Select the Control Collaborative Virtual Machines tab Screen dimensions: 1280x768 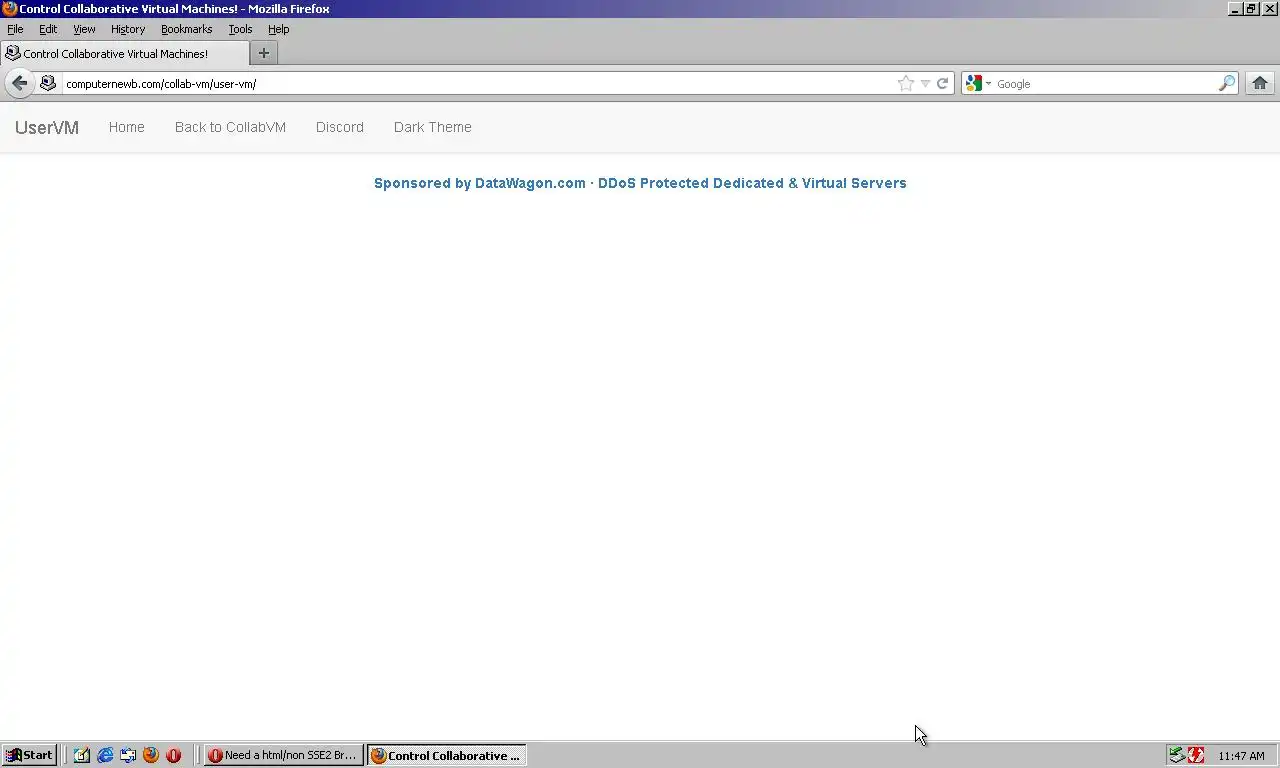click(125, 53)
